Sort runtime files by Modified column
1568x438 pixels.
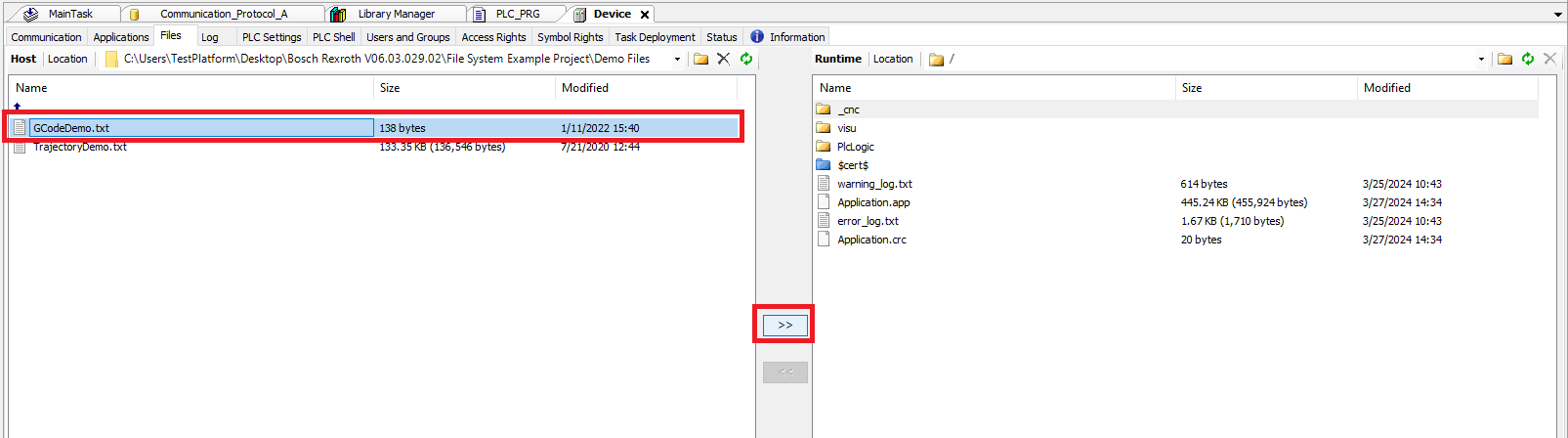(1386, 88)
